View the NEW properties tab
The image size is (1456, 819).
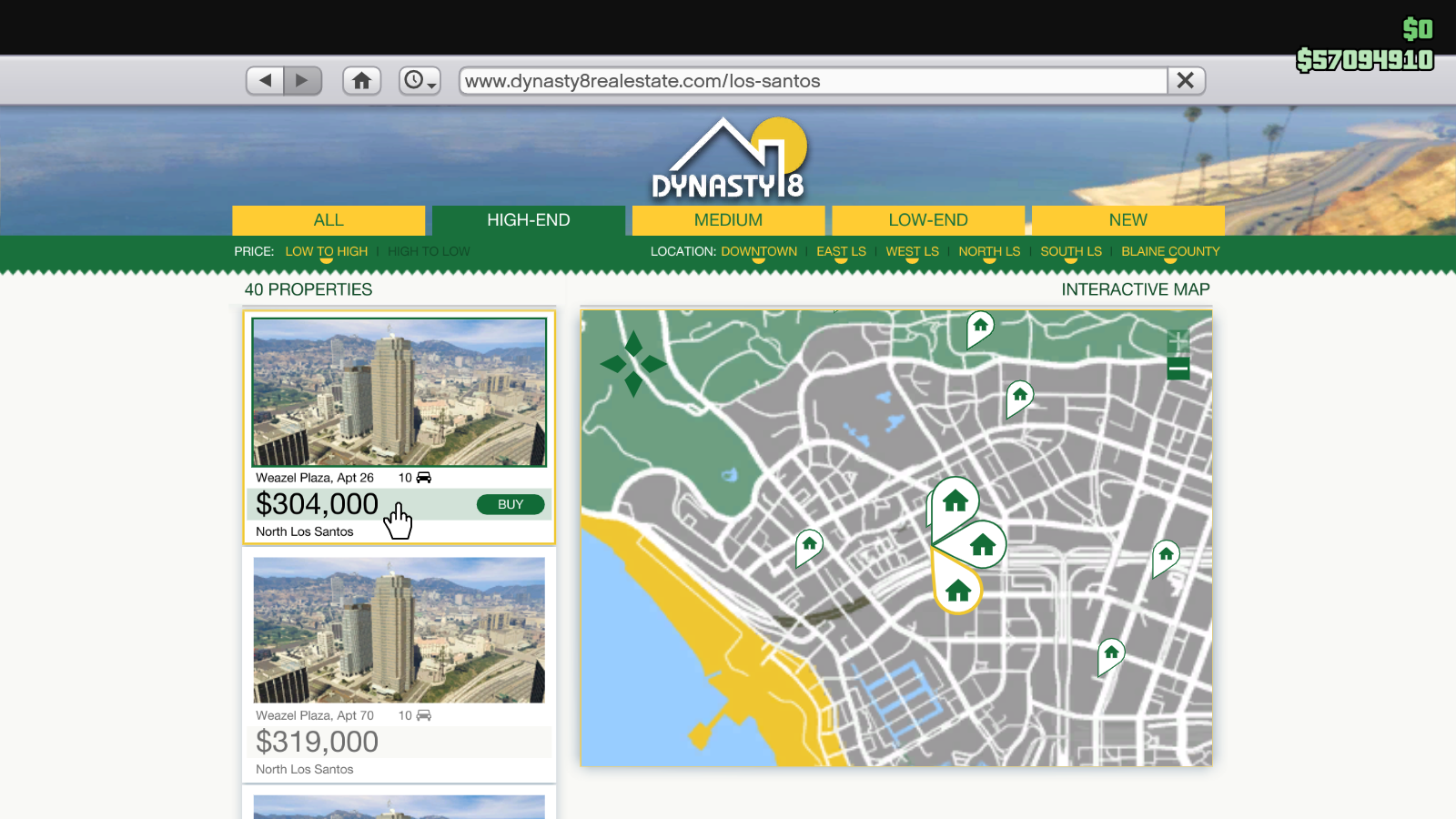(1127, 220)
